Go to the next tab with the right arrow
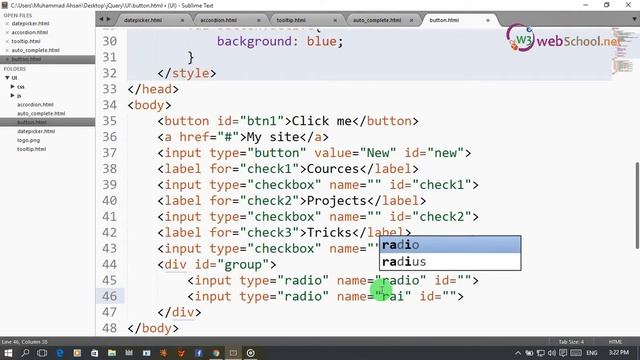 pos(109,19)
